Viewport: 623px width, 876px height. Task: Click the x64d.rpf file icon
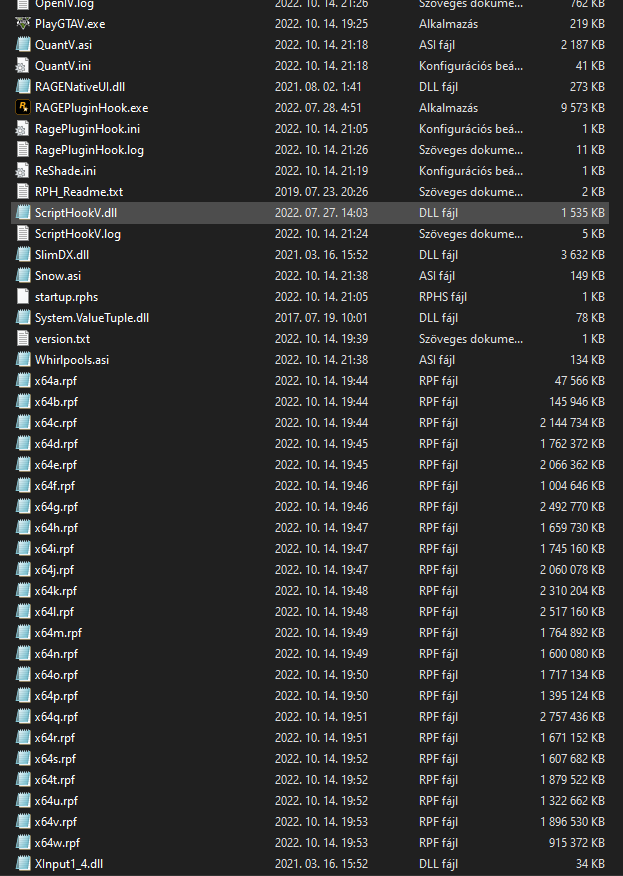pyautogui.click(x=23, y=444)
